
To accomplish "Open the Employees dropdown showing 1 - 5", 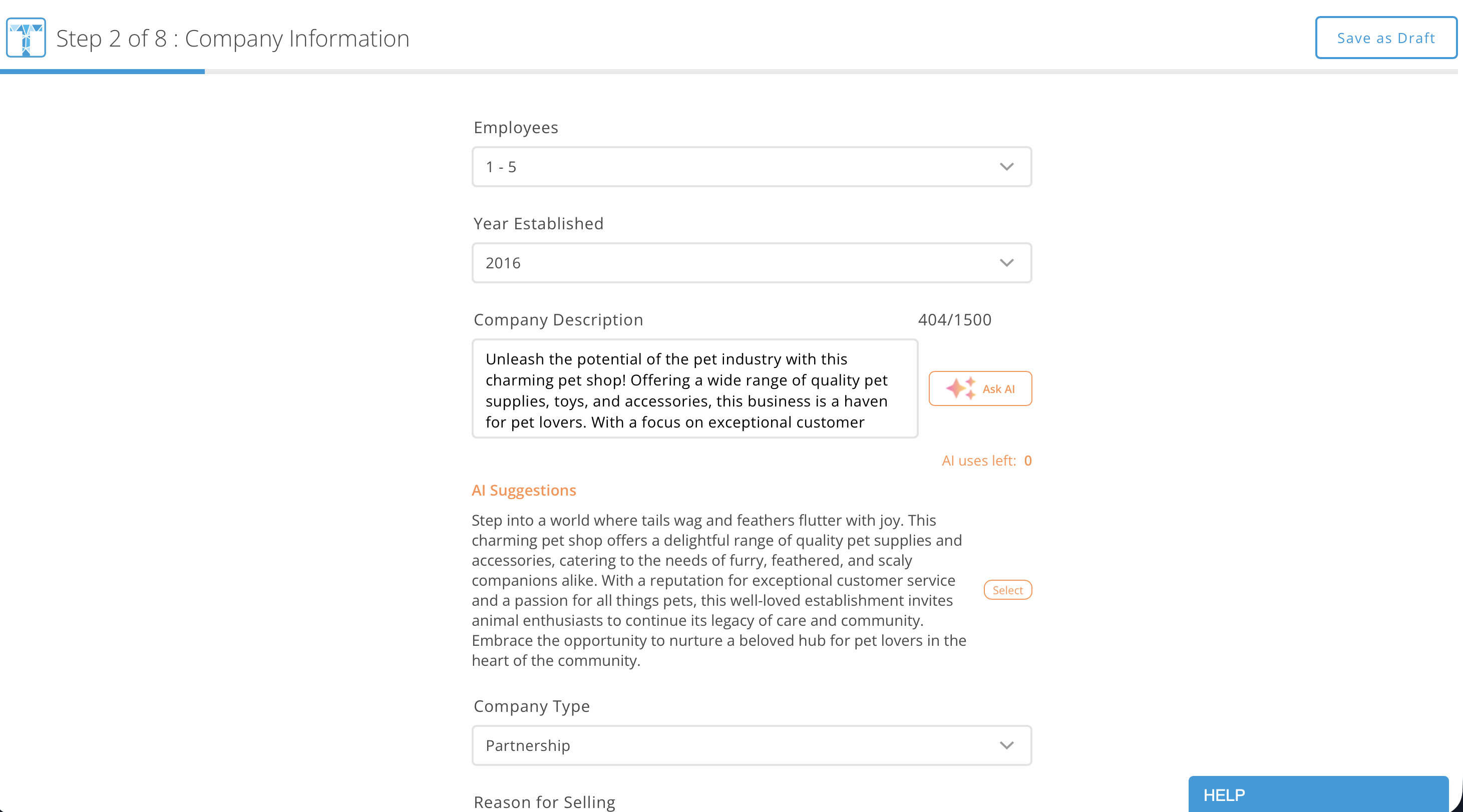I will coord(739,167).
